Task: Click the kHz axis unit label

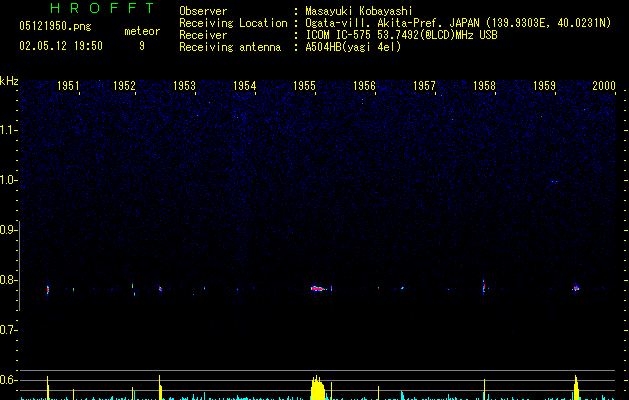Action: (x=9, y=81)
